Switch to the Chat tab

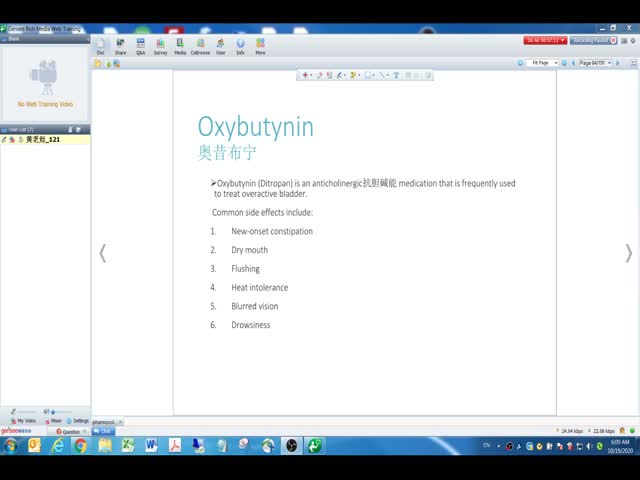(102, 431)
